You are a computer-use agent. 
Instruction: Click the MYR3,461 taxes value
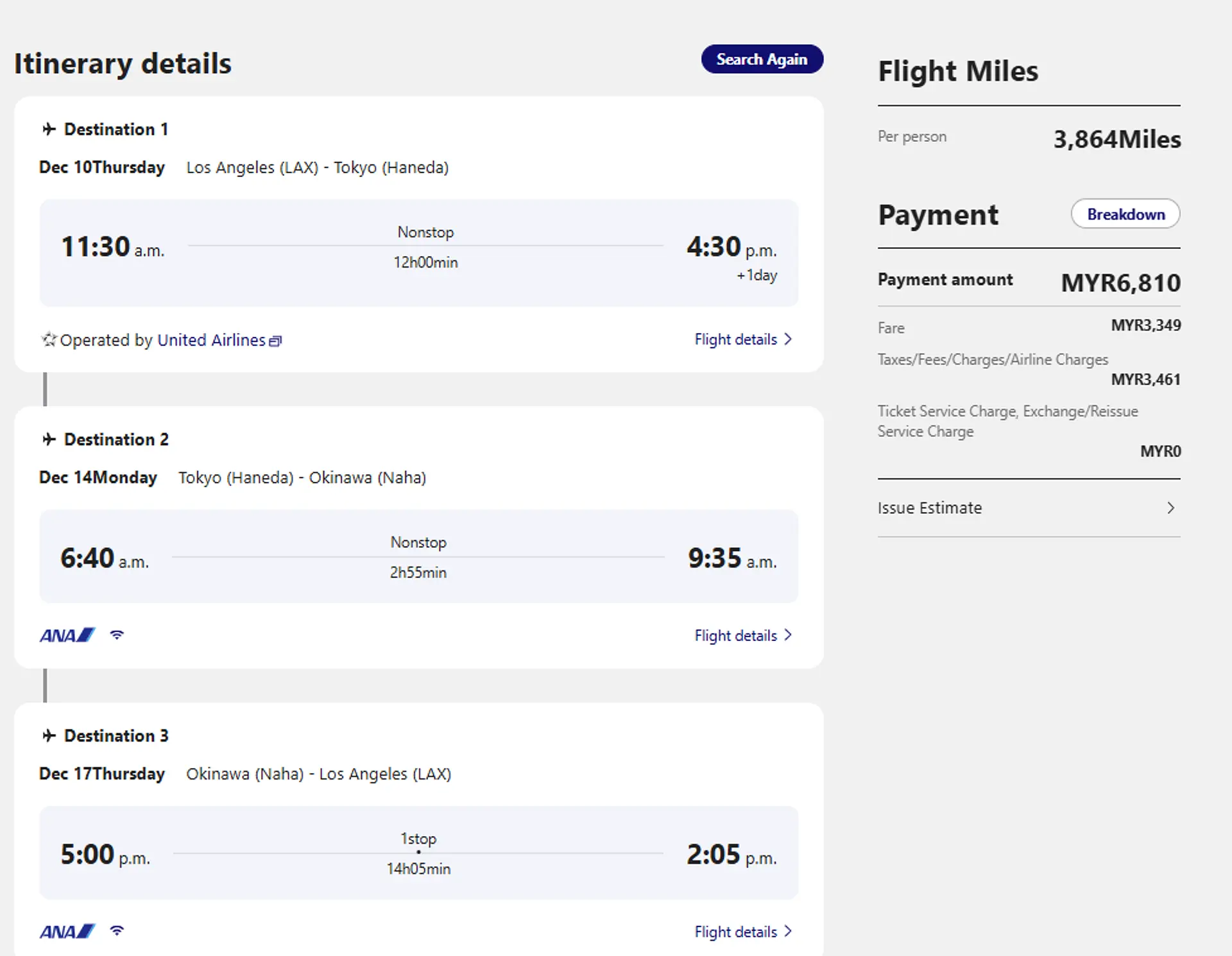click(x=1146, y=379)
